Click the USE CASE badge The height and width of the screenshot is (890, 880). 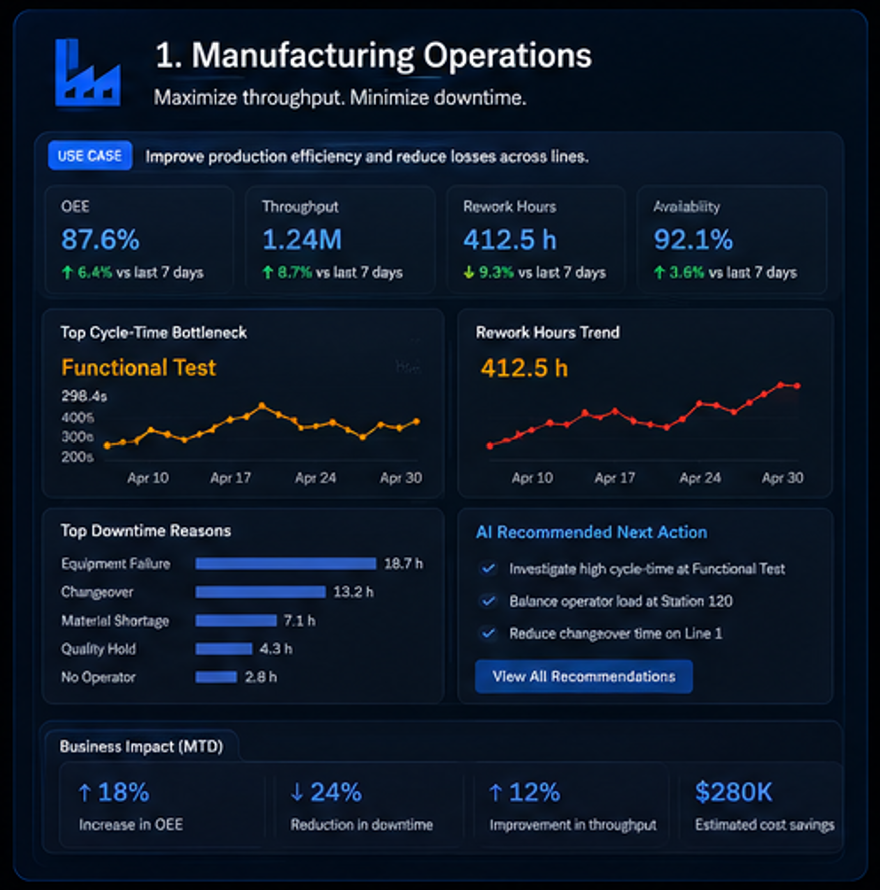point(90,156)
